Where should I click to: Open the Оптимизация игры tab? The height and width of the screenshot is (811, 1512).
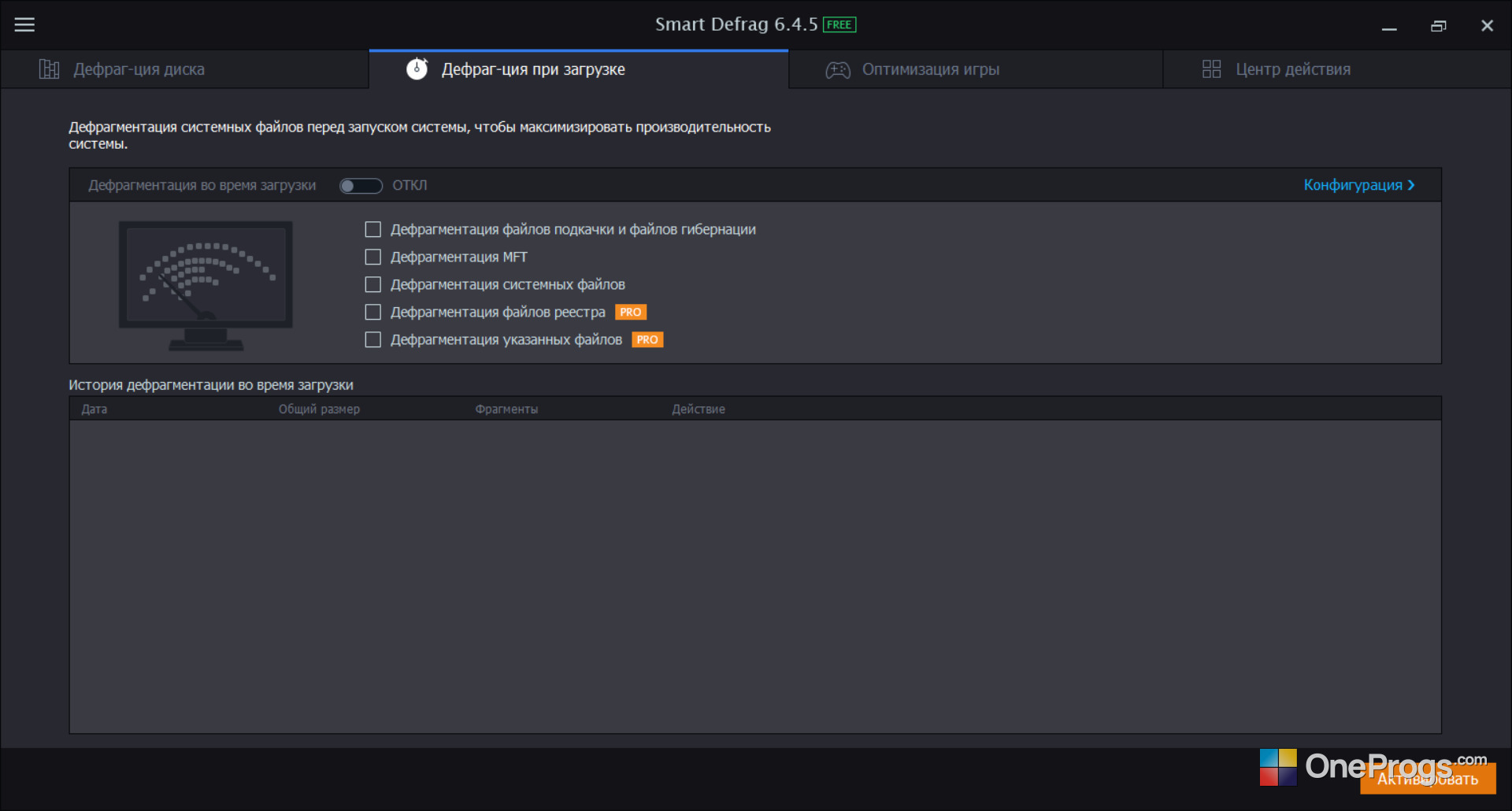click(x=976, y=69)
